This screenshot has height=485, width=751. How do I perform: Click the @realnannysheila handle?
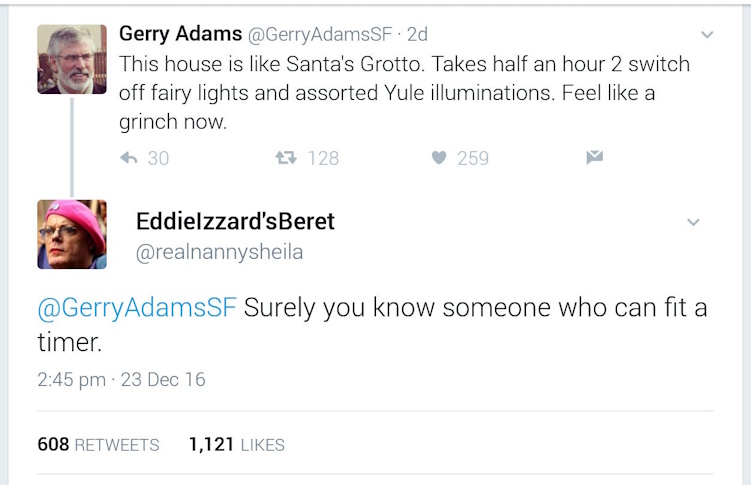(219, 253)
